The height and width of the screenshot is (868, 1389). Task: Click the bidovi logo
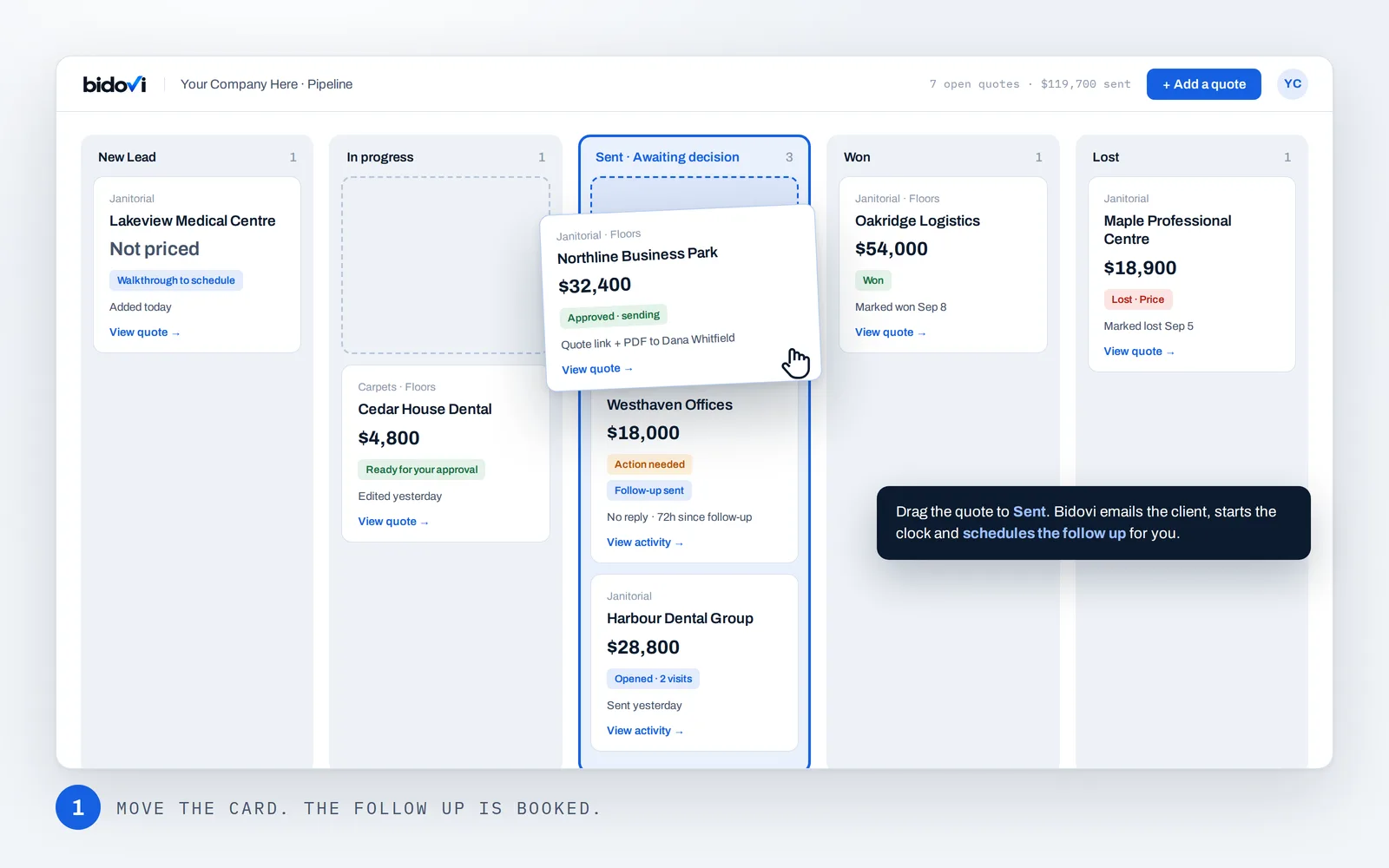click(115, 84)
